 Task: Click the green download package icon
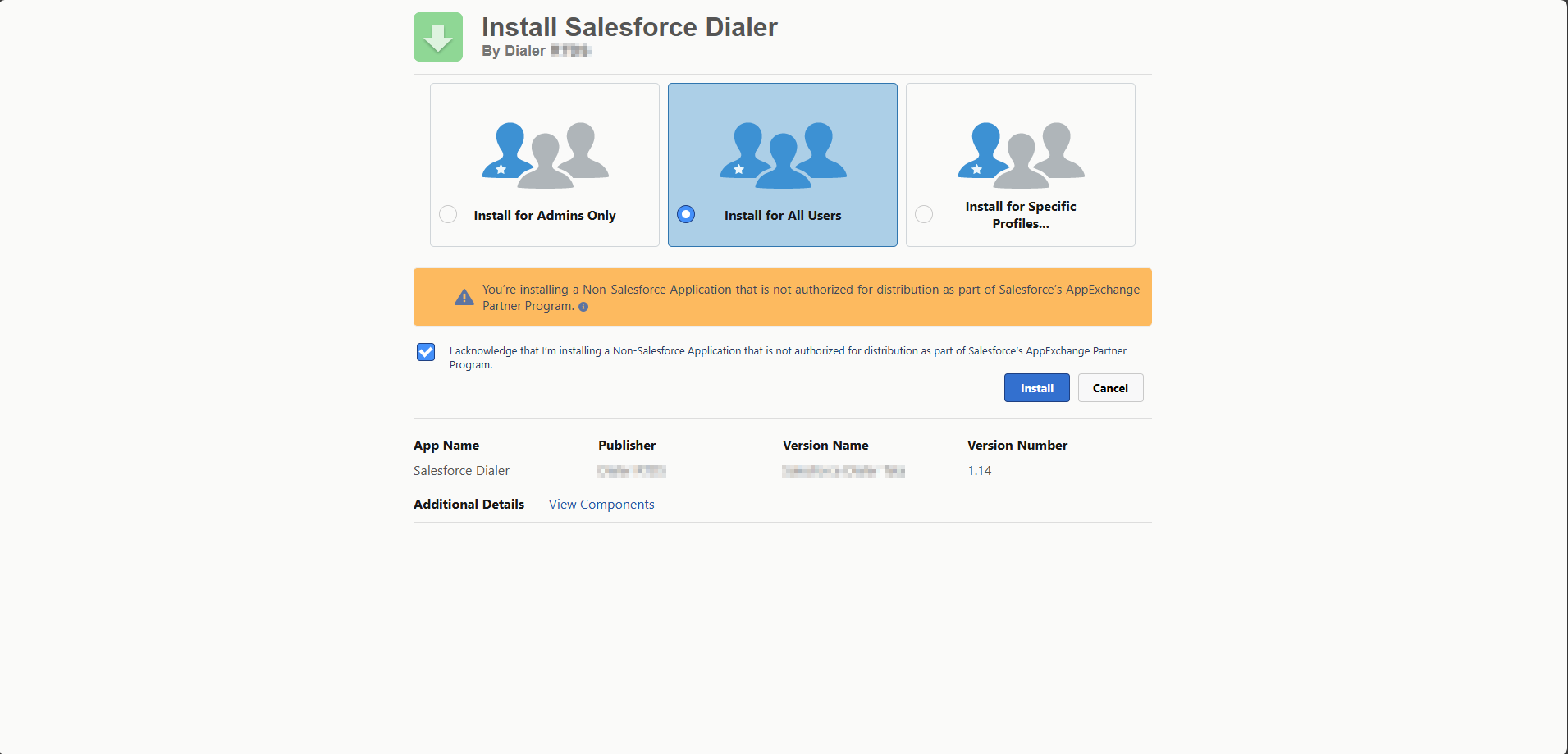pyautogui.click(x=438, y=37)
